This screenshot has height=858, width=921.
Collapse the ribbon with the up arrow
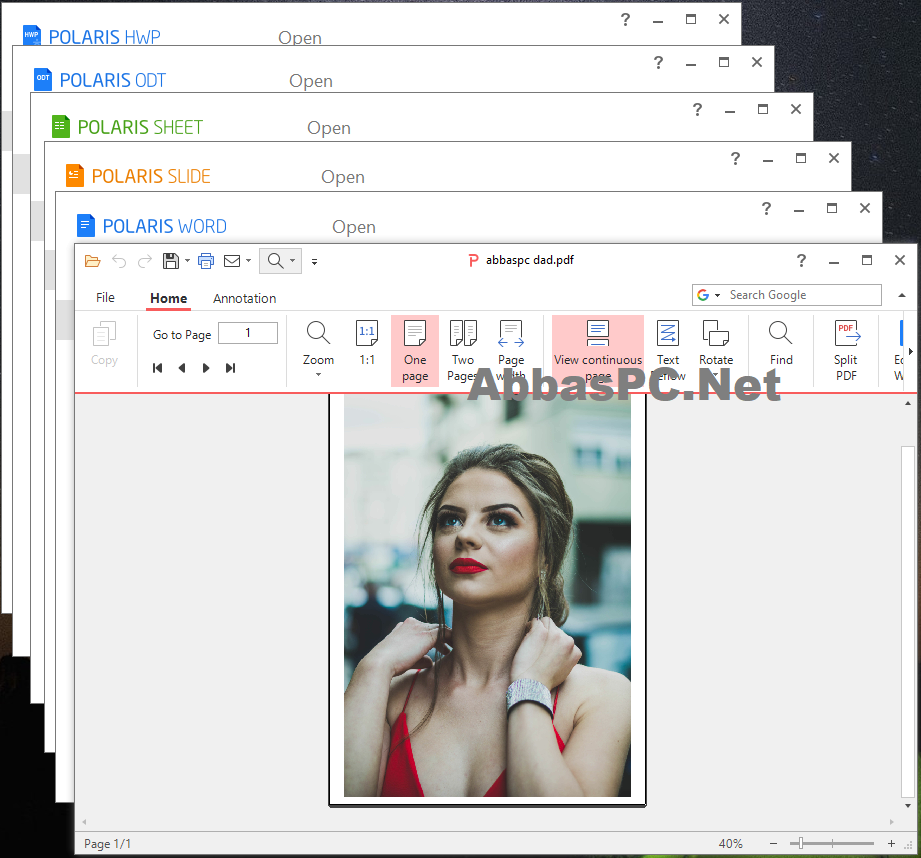[902, 295]
